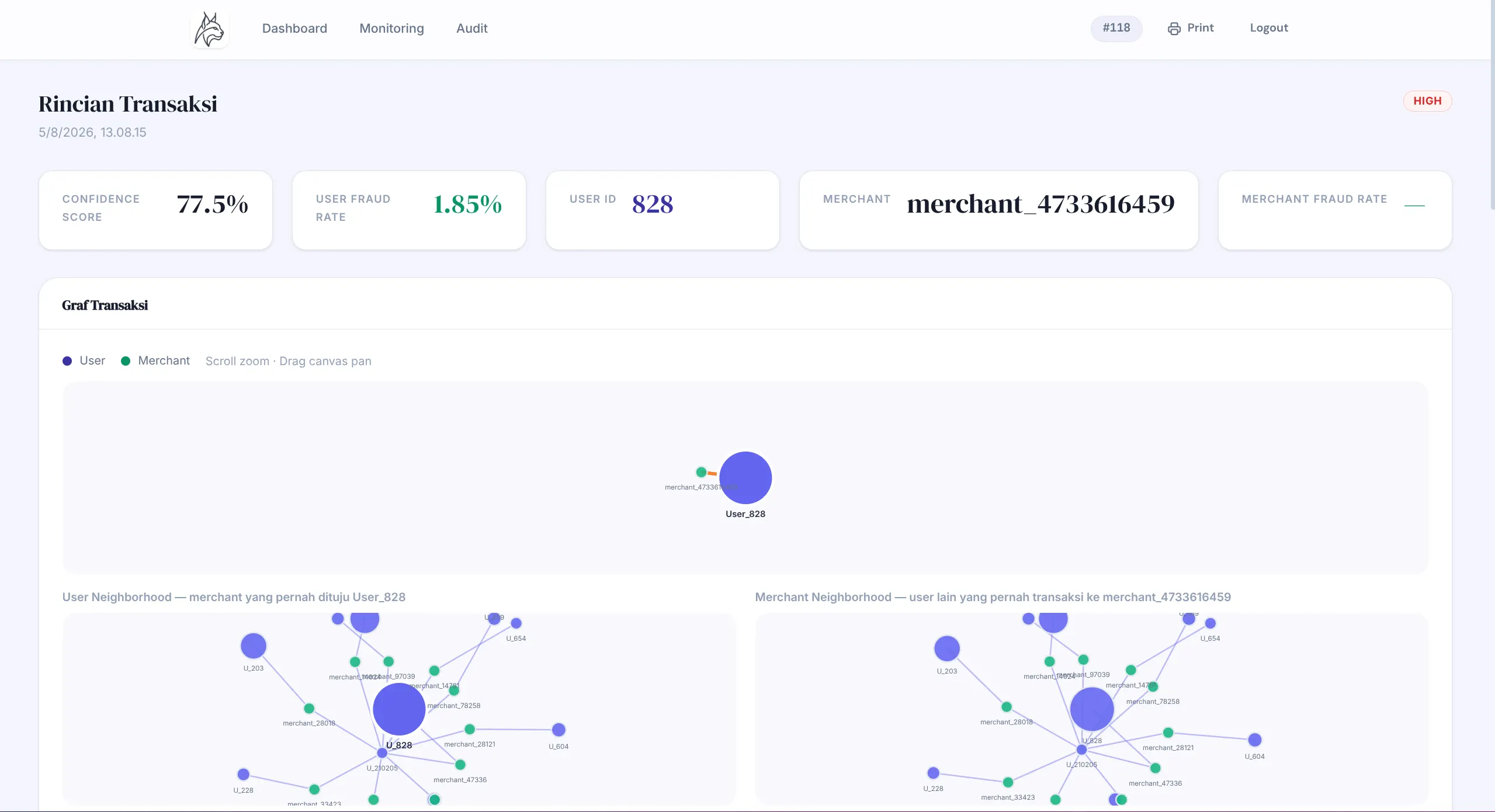Click the purple User legend dot
This screenshot has width=1495, height=812.
[x=67, y=361]
